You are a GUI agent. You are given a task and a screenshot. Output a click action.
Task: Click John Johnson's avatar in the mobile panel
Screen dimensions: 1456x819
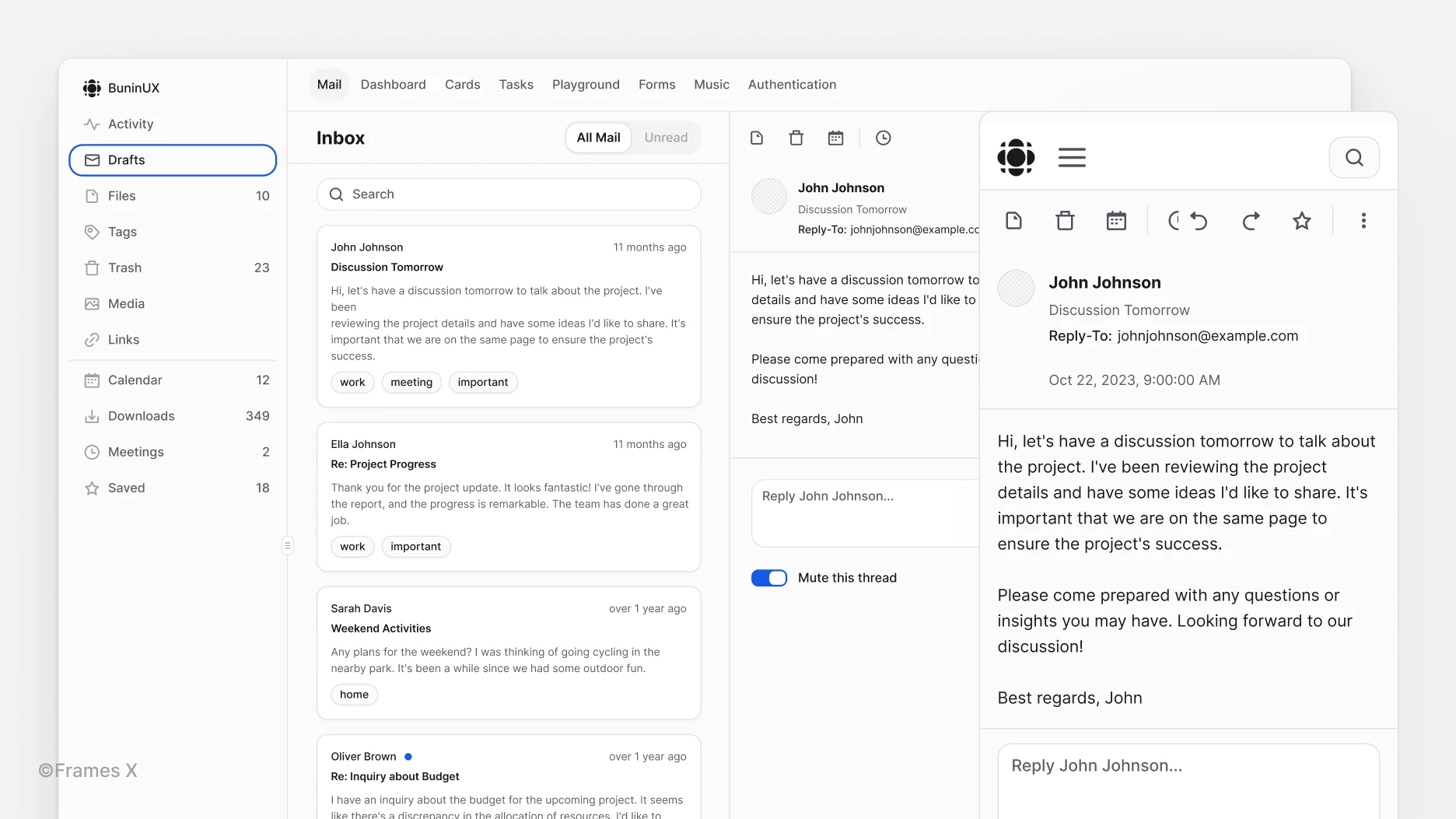click(1016, 289)
